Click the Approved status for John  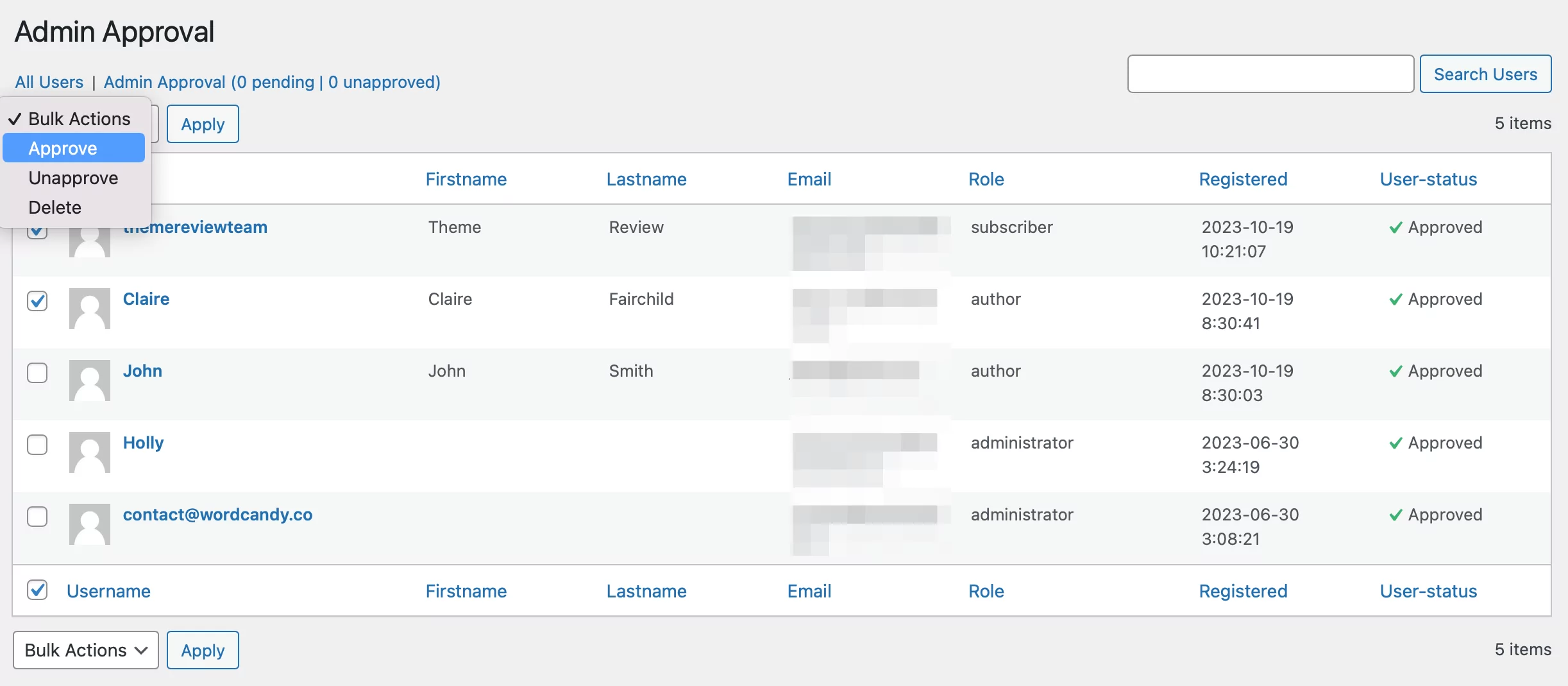pos(1436,371)
